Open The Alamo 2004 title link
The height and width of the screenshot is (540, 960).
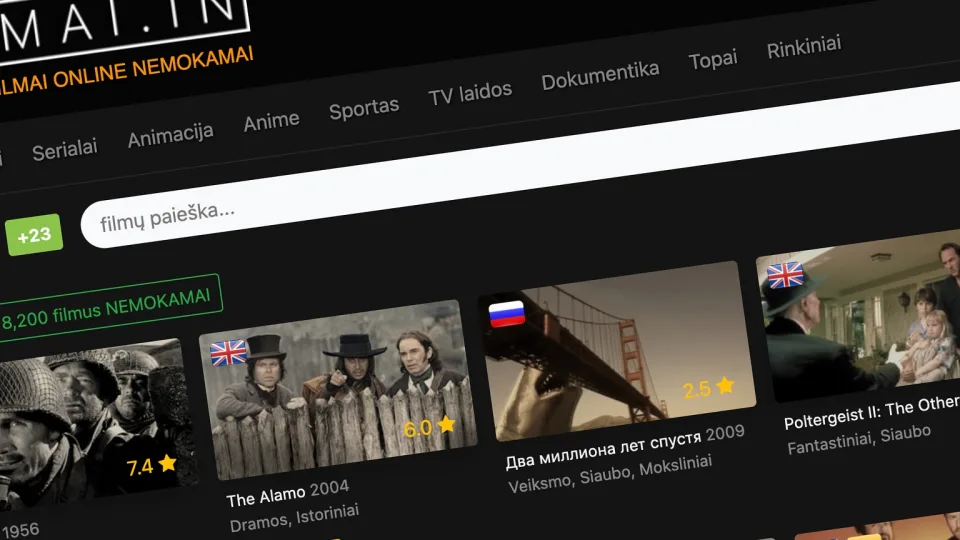[288, 493]
